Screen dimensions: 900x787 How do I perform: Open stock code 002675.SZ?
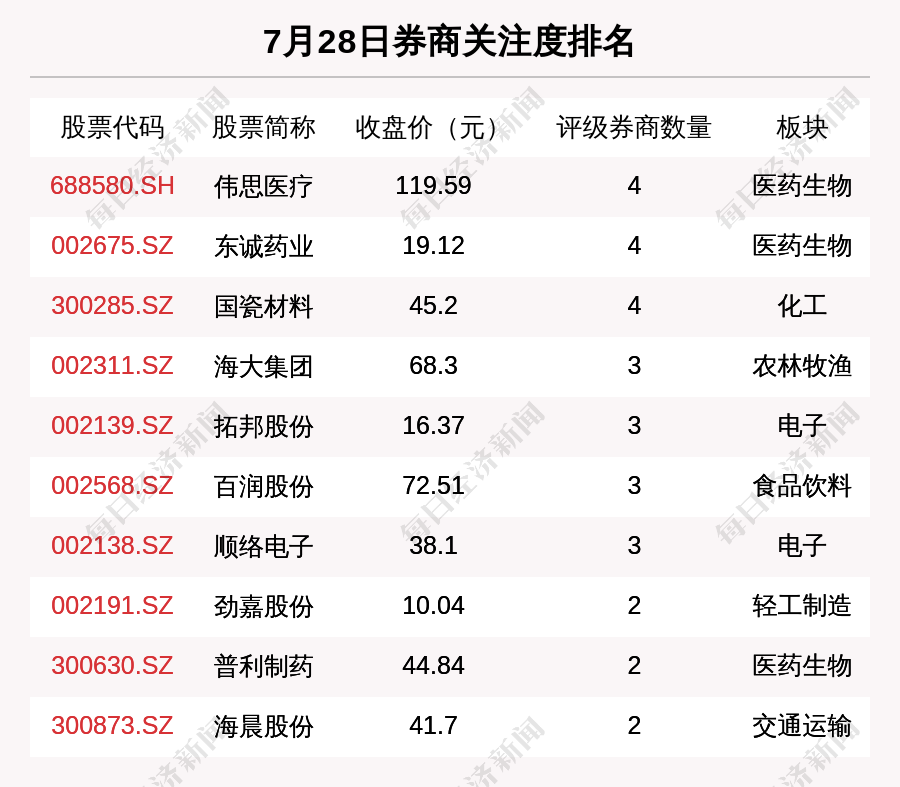(x=112, y=246)
